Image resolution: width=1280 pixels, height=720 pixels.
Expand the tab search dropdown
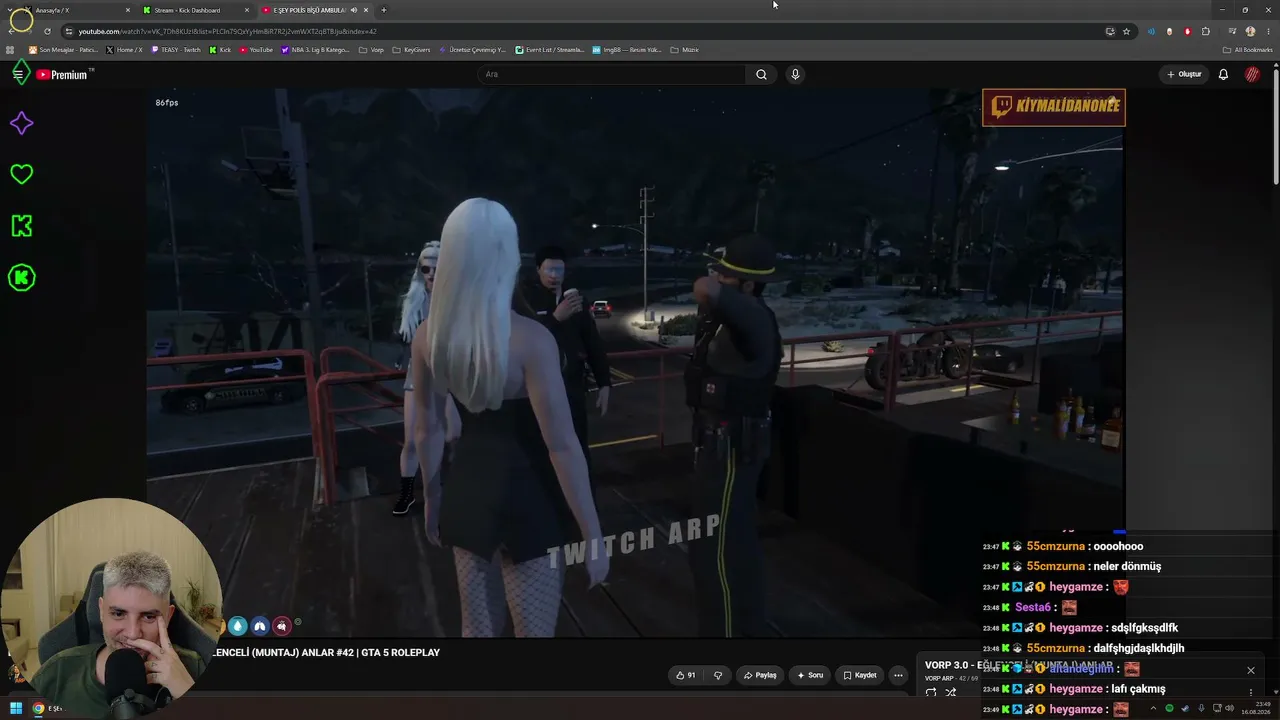pos(10,10)
